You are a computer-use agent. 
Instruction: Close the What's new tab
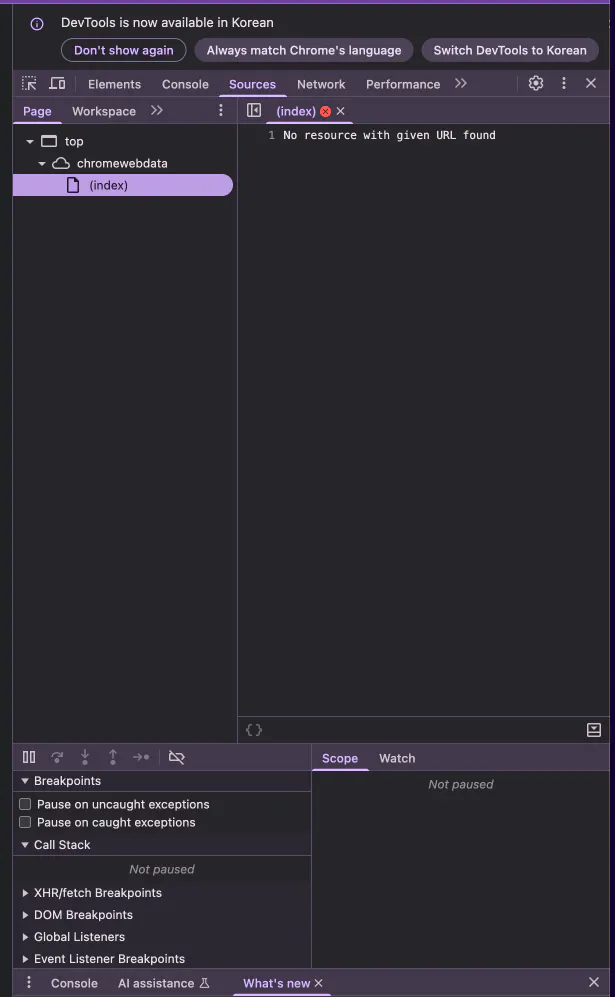pos(319,983)
